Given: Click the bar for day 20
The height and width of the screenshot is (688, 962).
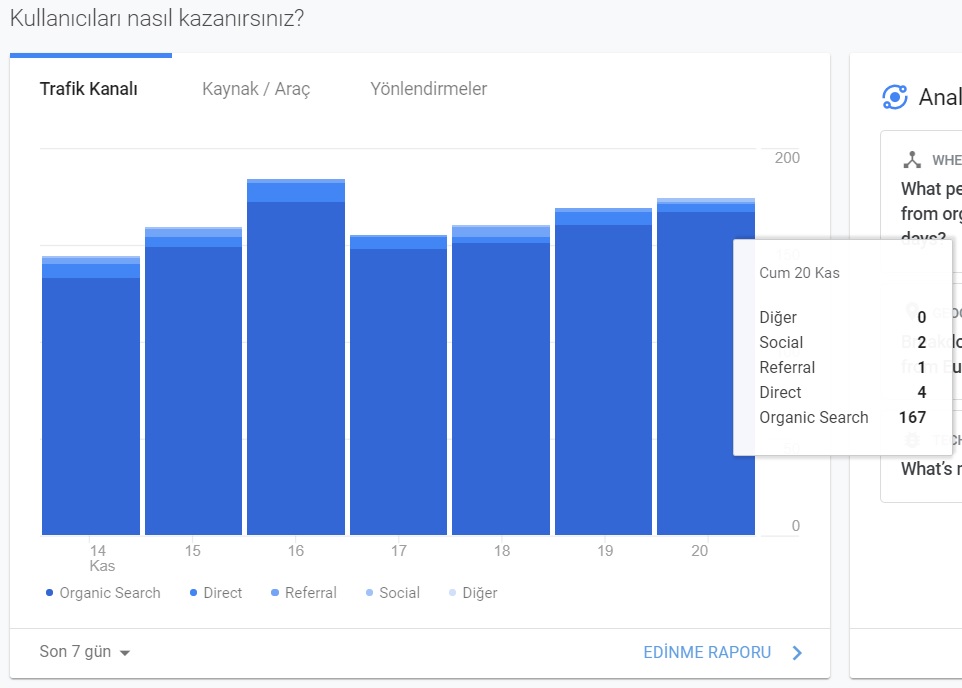Looking at the screenshot, I should pyautogui.click(x=706, y=366).
